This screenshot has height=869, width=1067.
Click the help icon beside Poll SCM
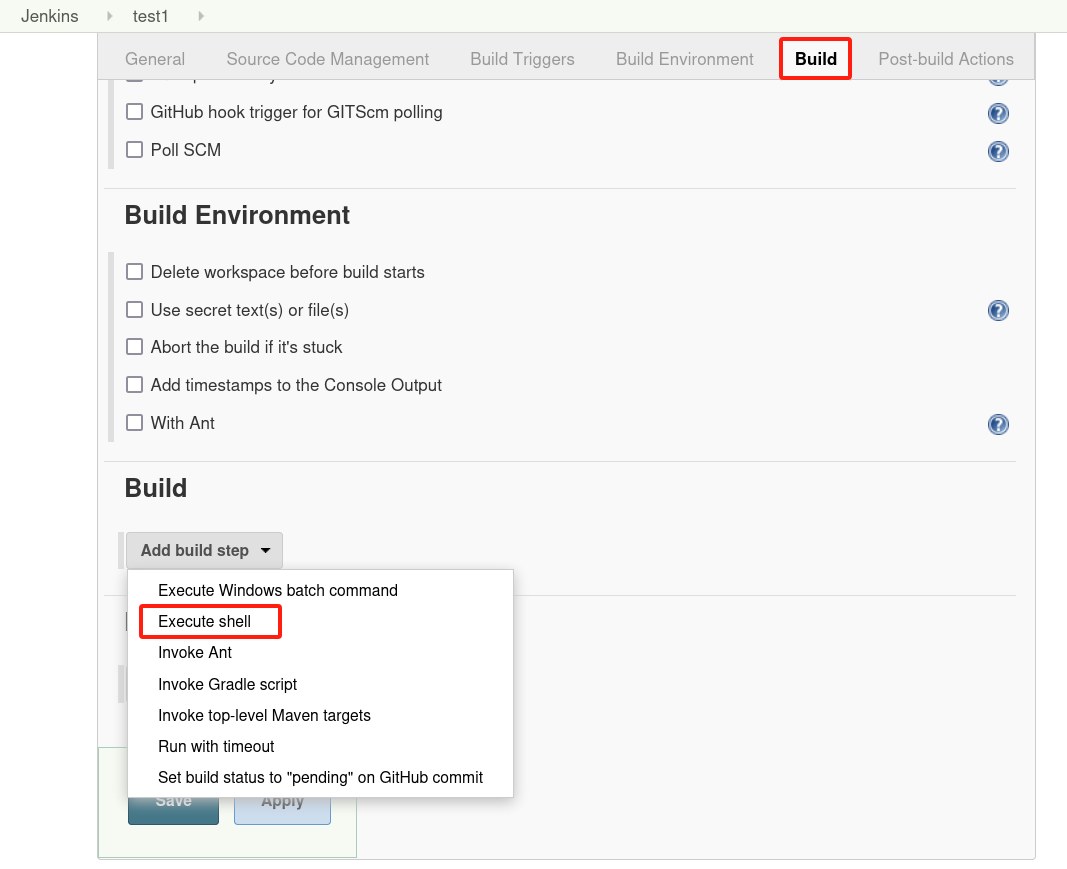coord(997,151)
